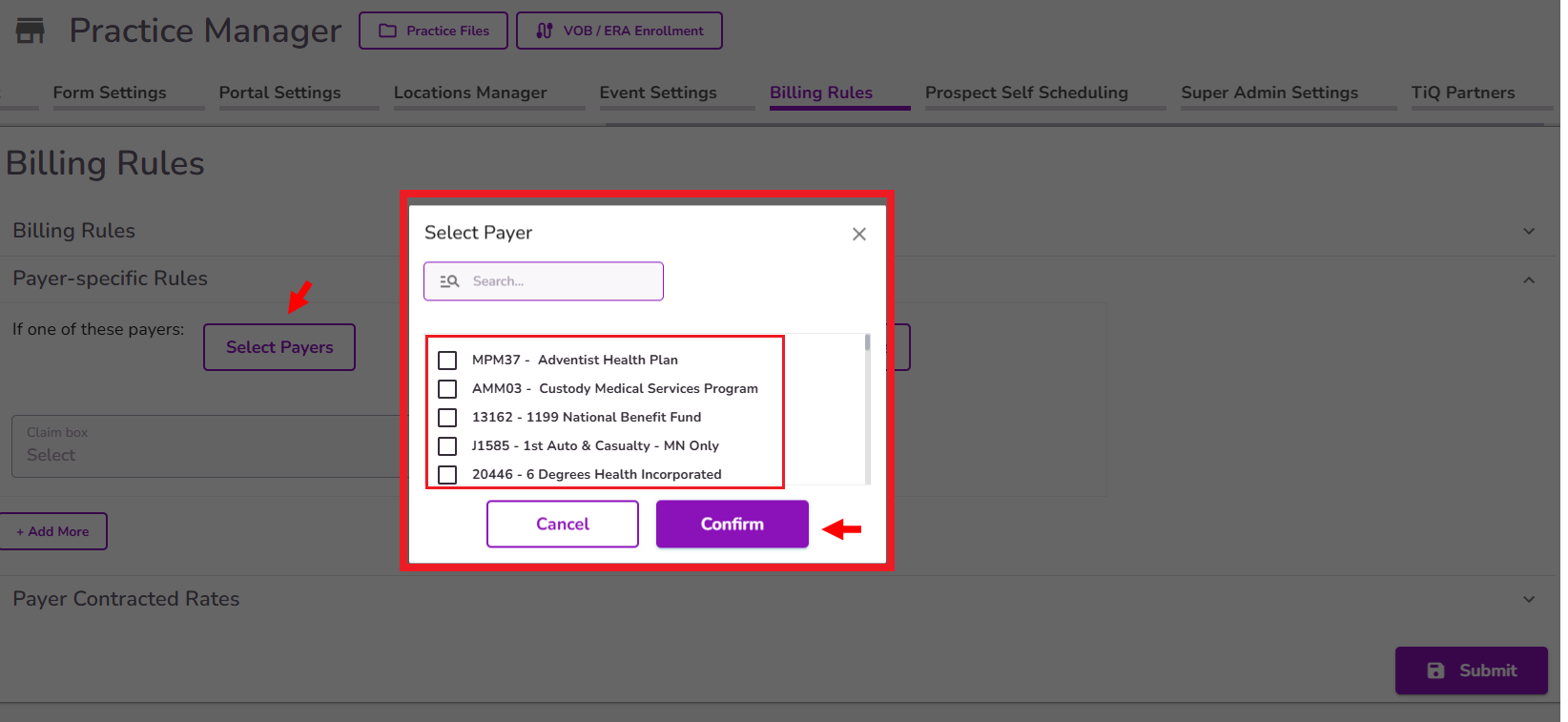Expand the Payer Contracted Rates section

point(1529,599)
